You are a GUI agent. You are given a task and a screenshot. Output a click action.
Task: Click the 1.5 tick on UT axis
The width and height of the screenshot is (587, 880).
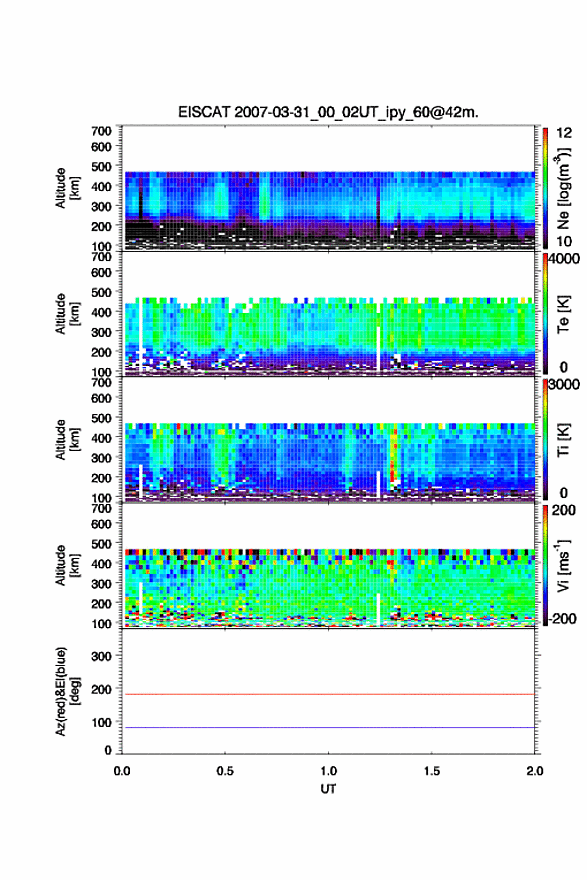(x=432, y=771)
